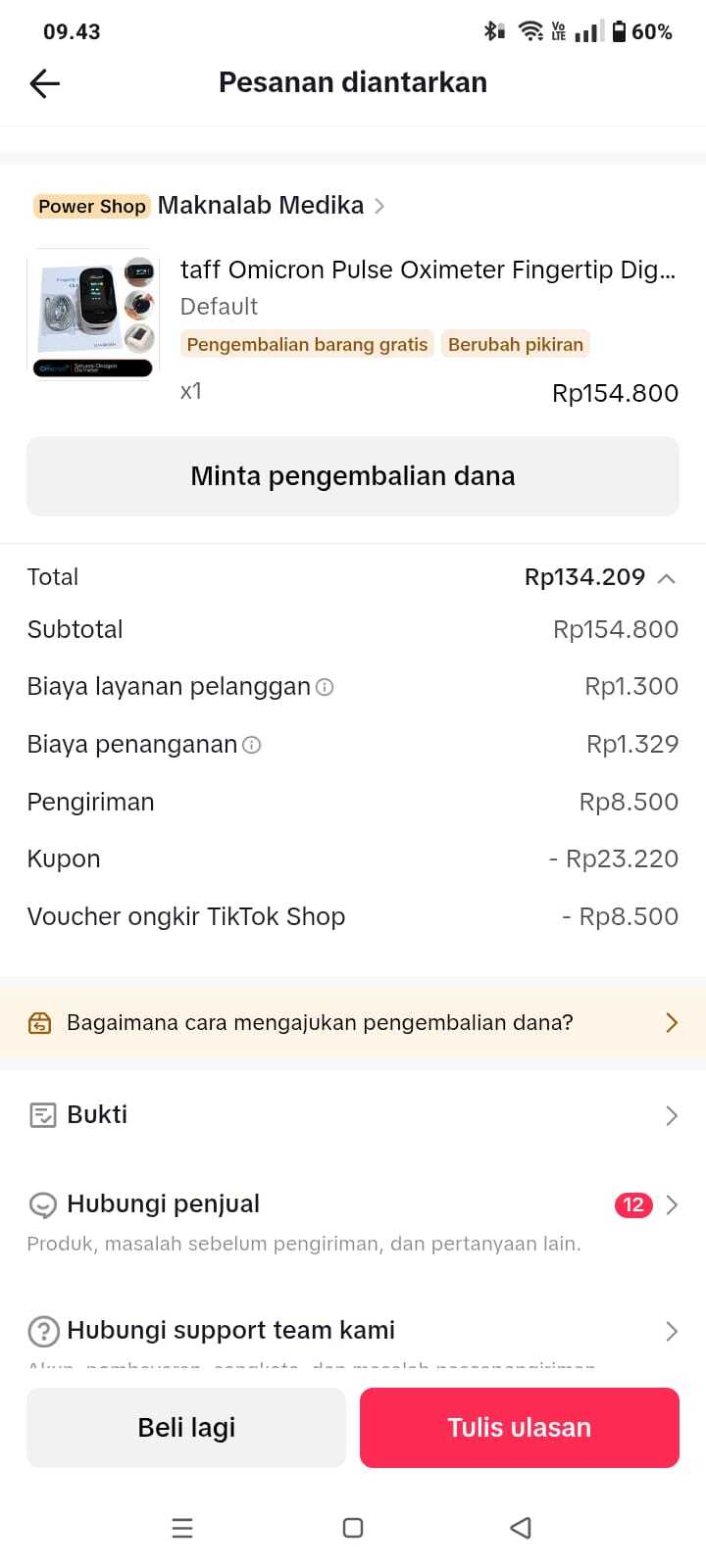The height and width of the screenshot is (1568, 706).
Task: Tap the Hubungi penjual chat icon
Action: pos(43,1204)
